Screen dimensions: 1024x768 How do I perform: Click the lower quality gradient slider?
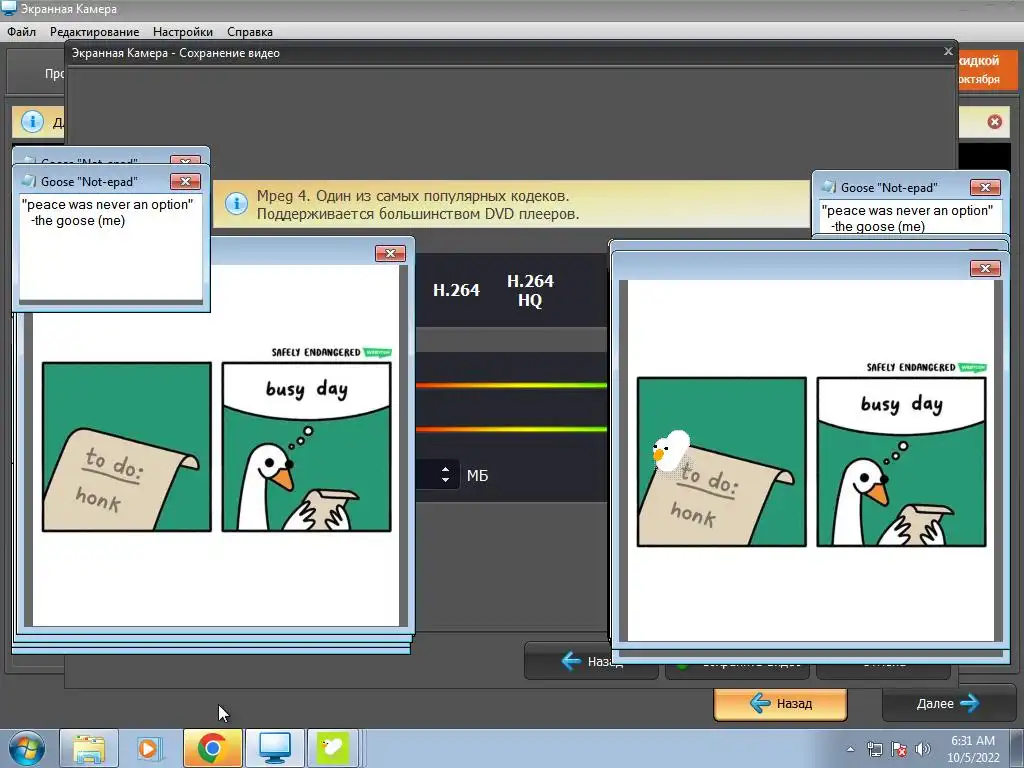point(511,429)
